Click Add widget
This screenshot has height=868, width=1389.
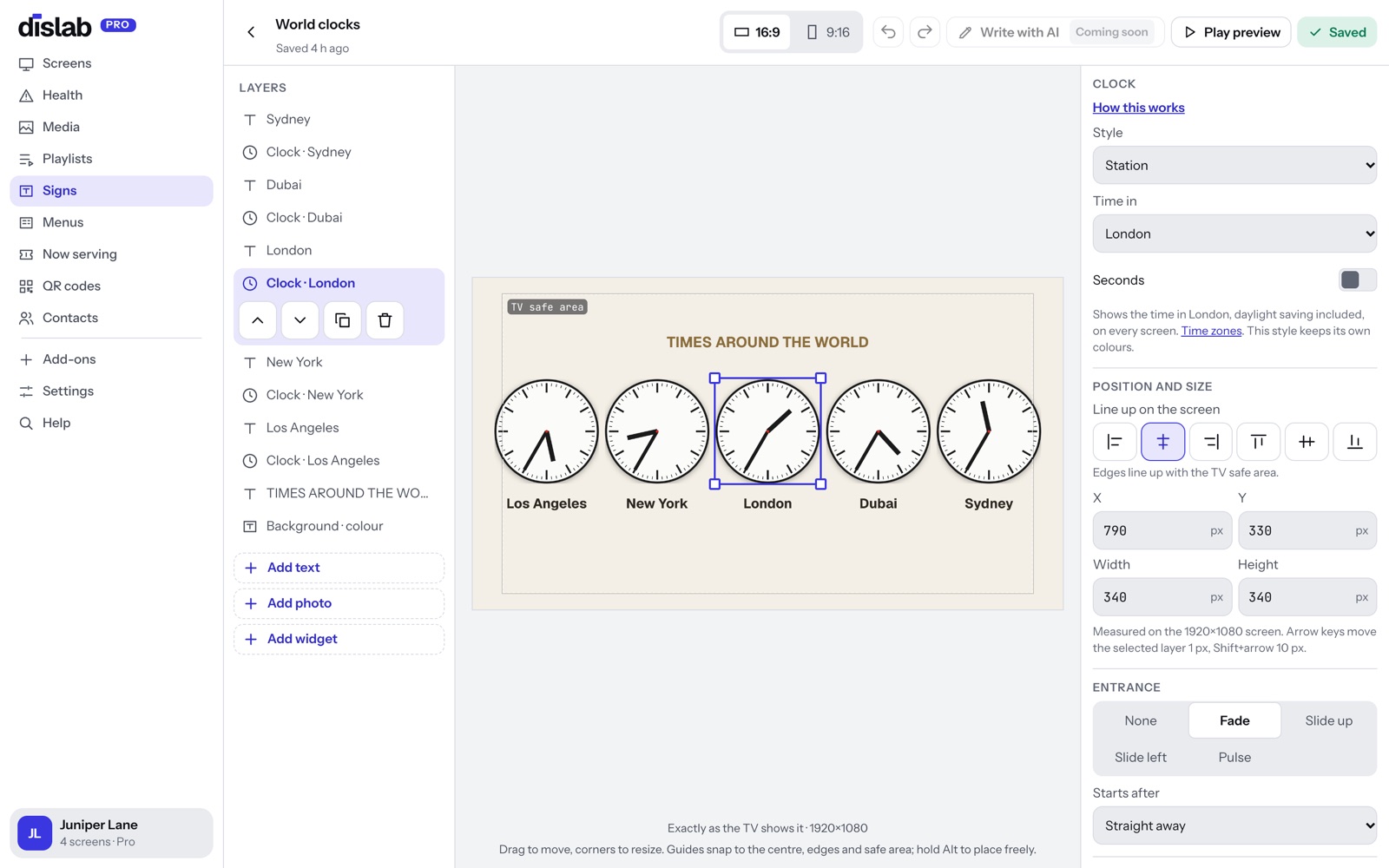(x=339, y=639)
